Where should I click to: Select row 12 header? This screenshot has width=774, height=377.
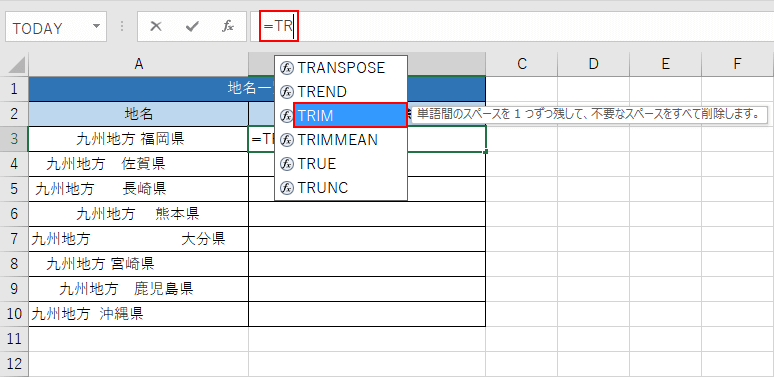coord(14,364)
